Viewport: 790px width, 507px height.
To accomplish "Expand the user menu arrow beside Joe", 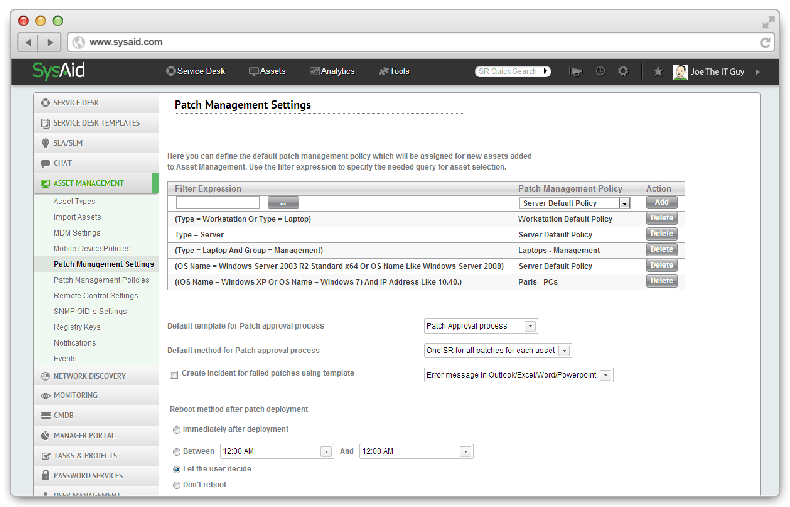I will point(757,72).
